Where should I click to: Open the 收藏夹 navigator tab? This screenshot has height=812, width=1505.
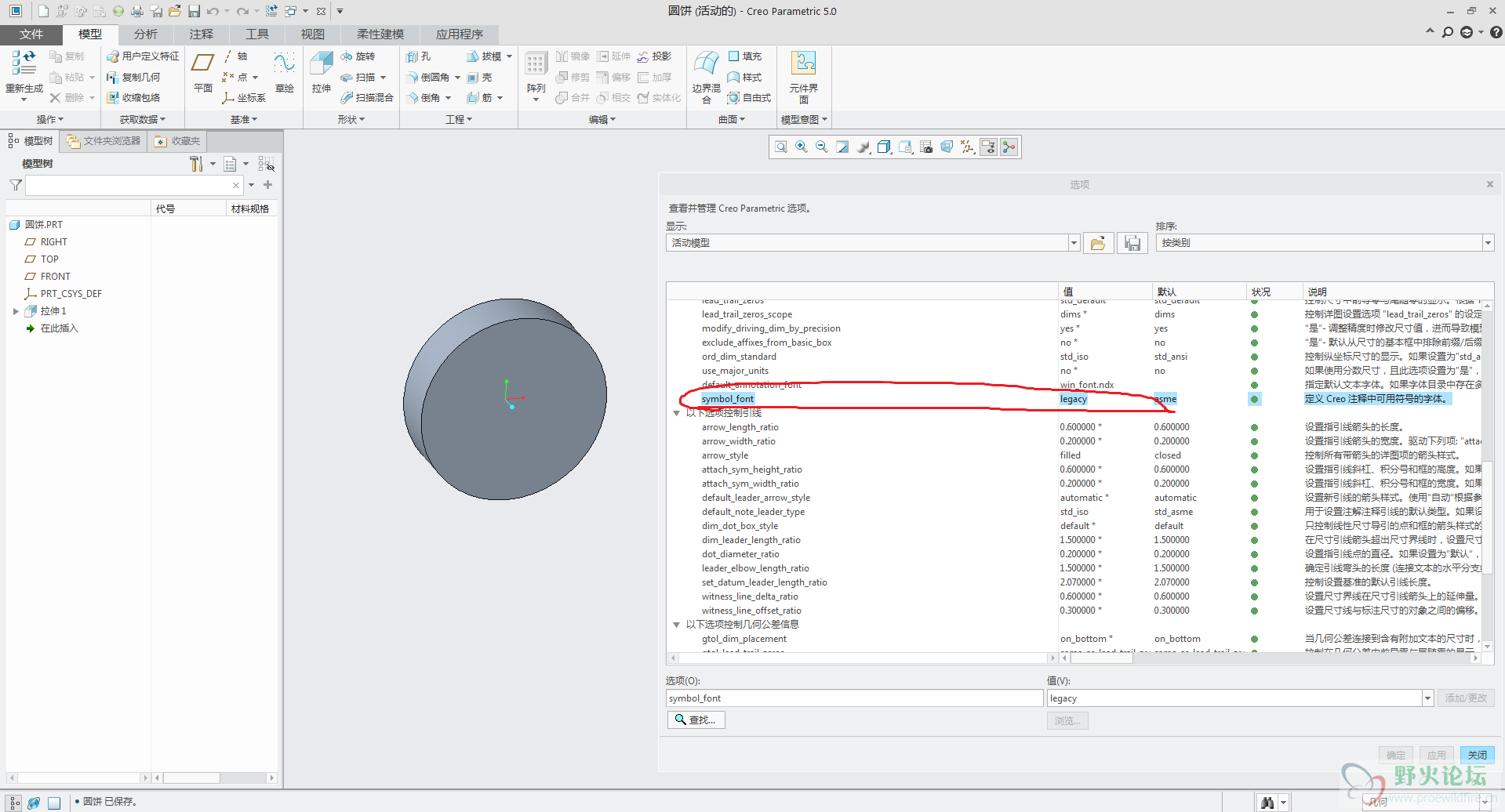tap(178, 141)
